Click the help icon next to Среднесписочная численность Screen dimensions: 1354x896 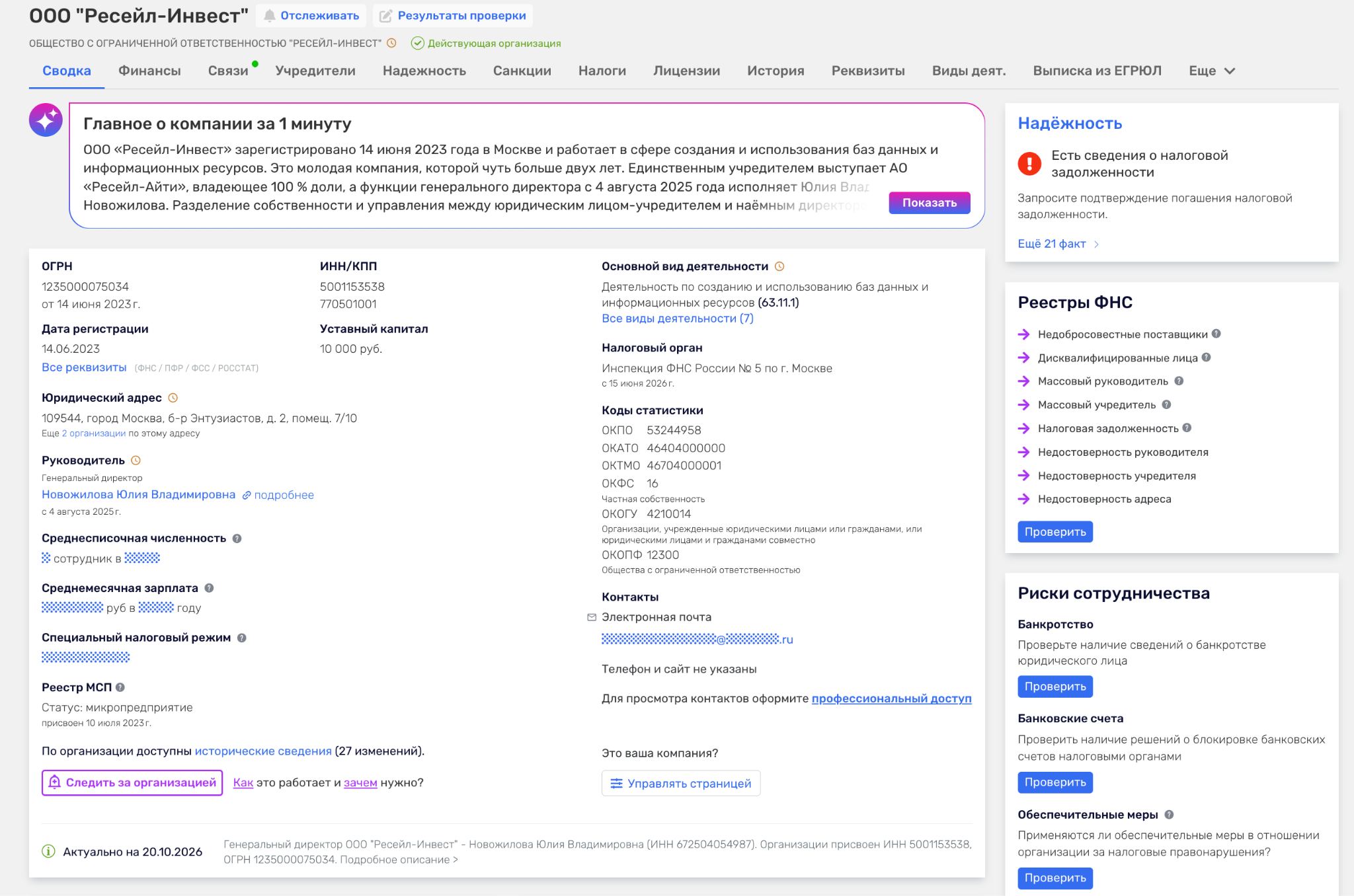(x=237, y=539)
